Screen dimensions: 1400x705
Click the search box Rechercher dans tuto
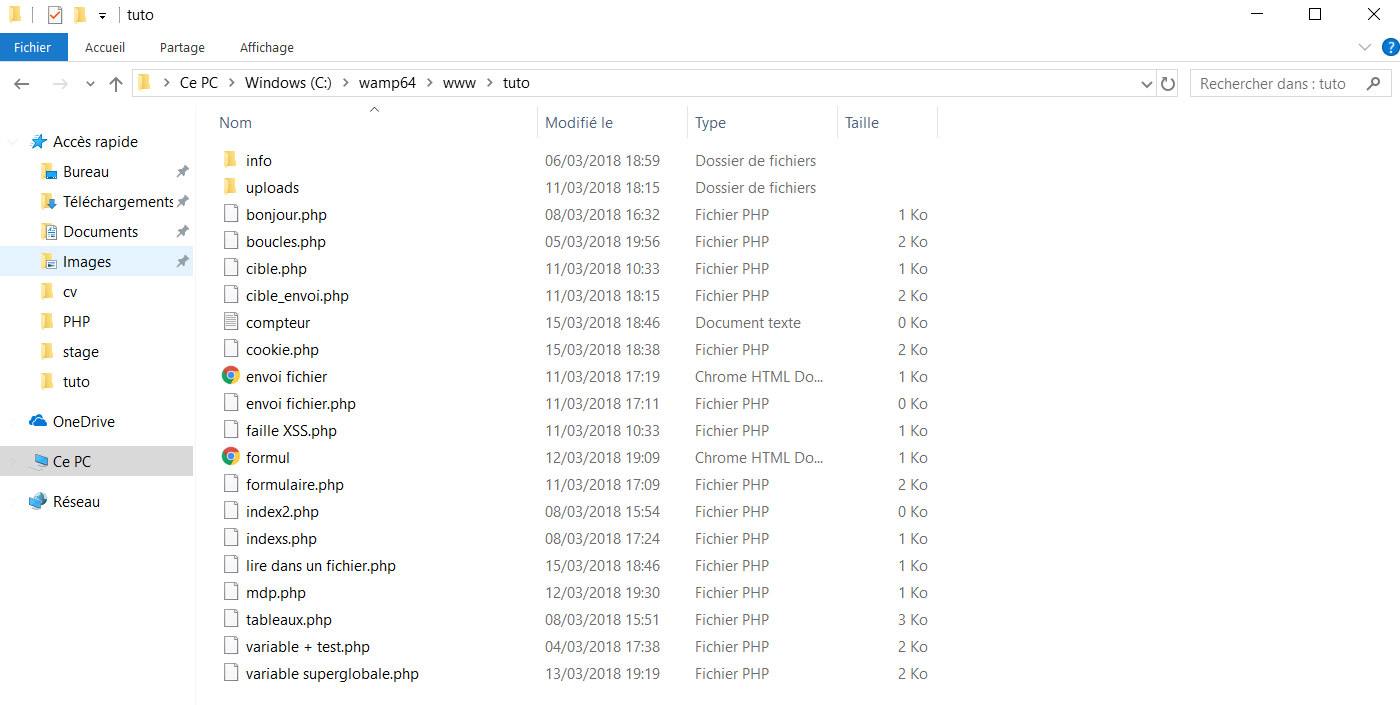point(1280,84)
